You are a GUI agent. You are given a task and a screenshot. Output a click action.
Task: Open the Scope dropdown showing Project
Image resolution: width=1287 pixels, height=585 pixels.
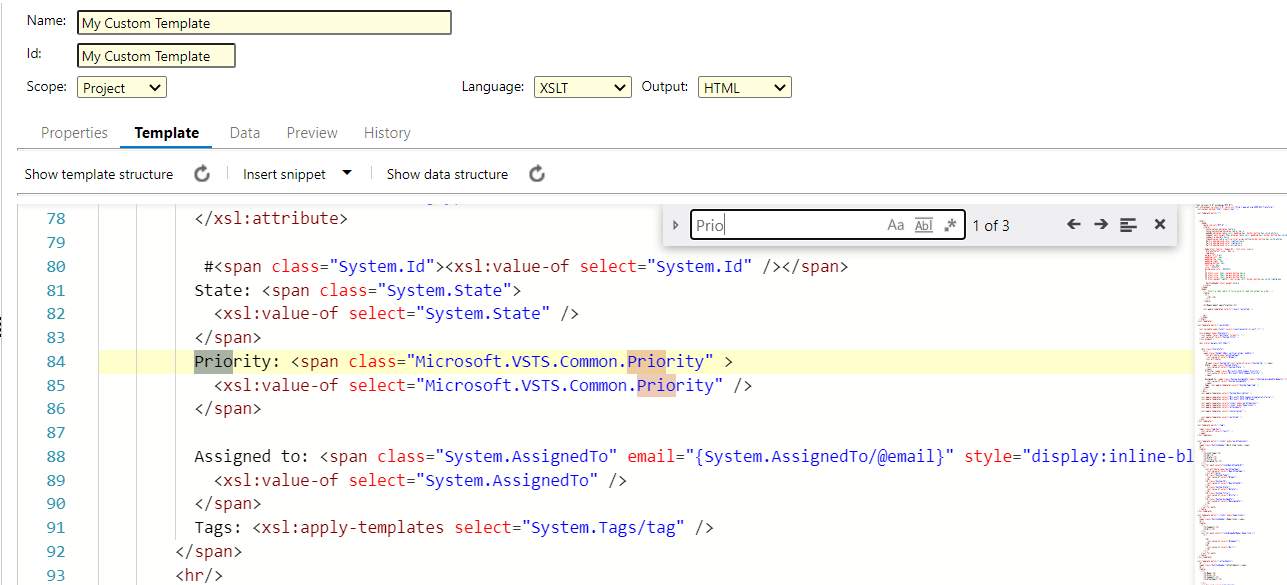122,88
